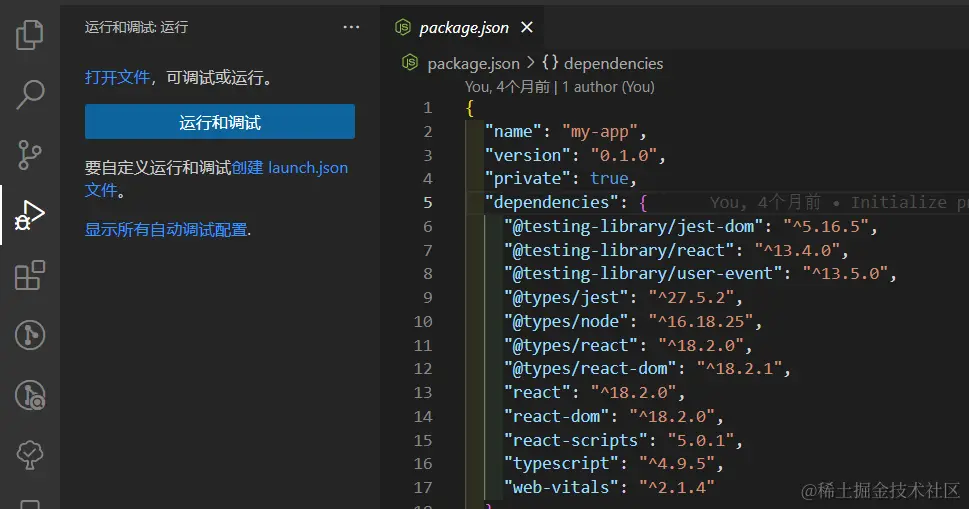969x509 pixels.
Task: Open the Search magnifier in activity bar
Action: click(x=30, y=94)
